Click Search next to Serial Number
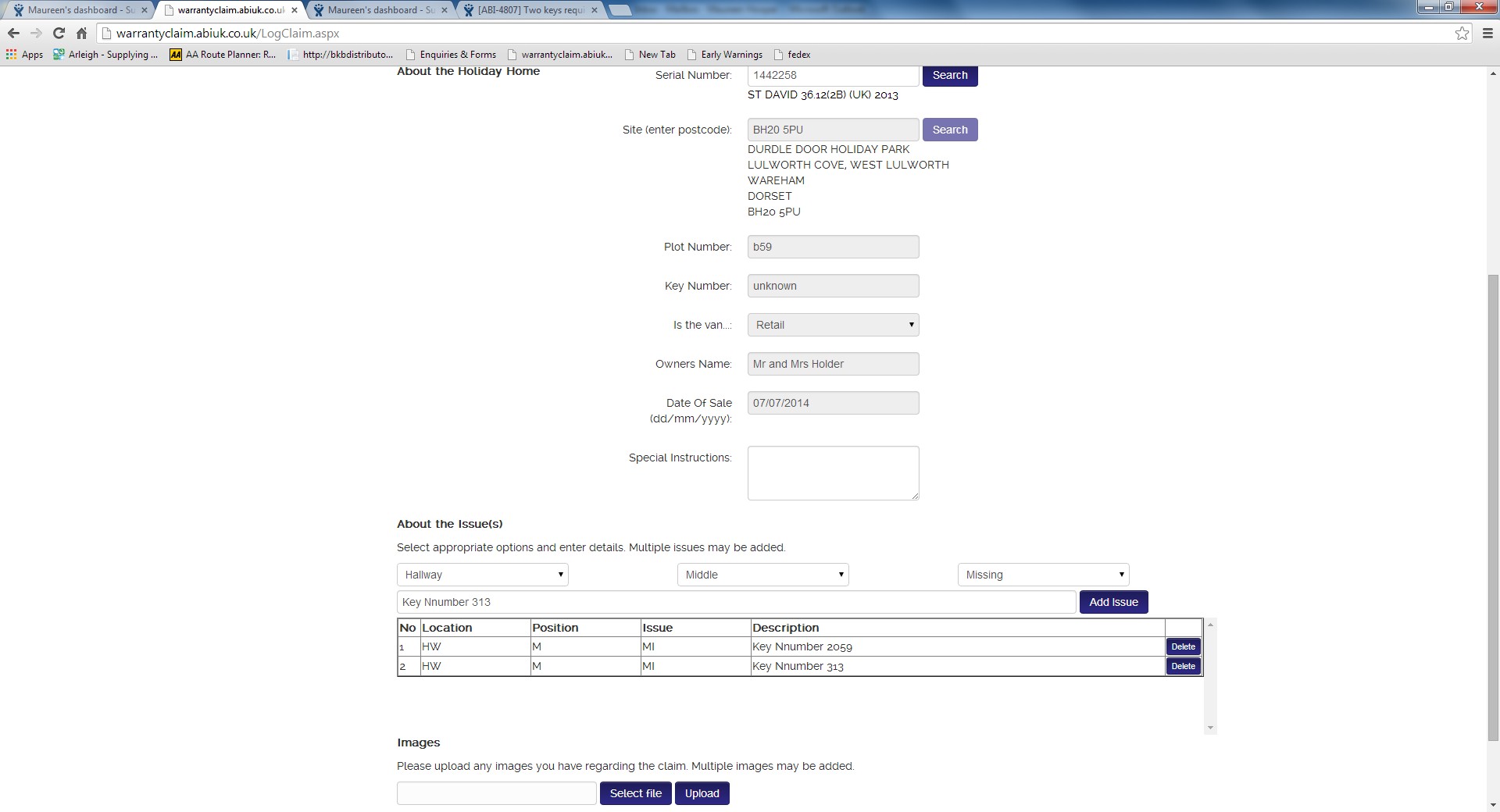The width and height of the screenshot is (1500, 812). pos(949,76)
